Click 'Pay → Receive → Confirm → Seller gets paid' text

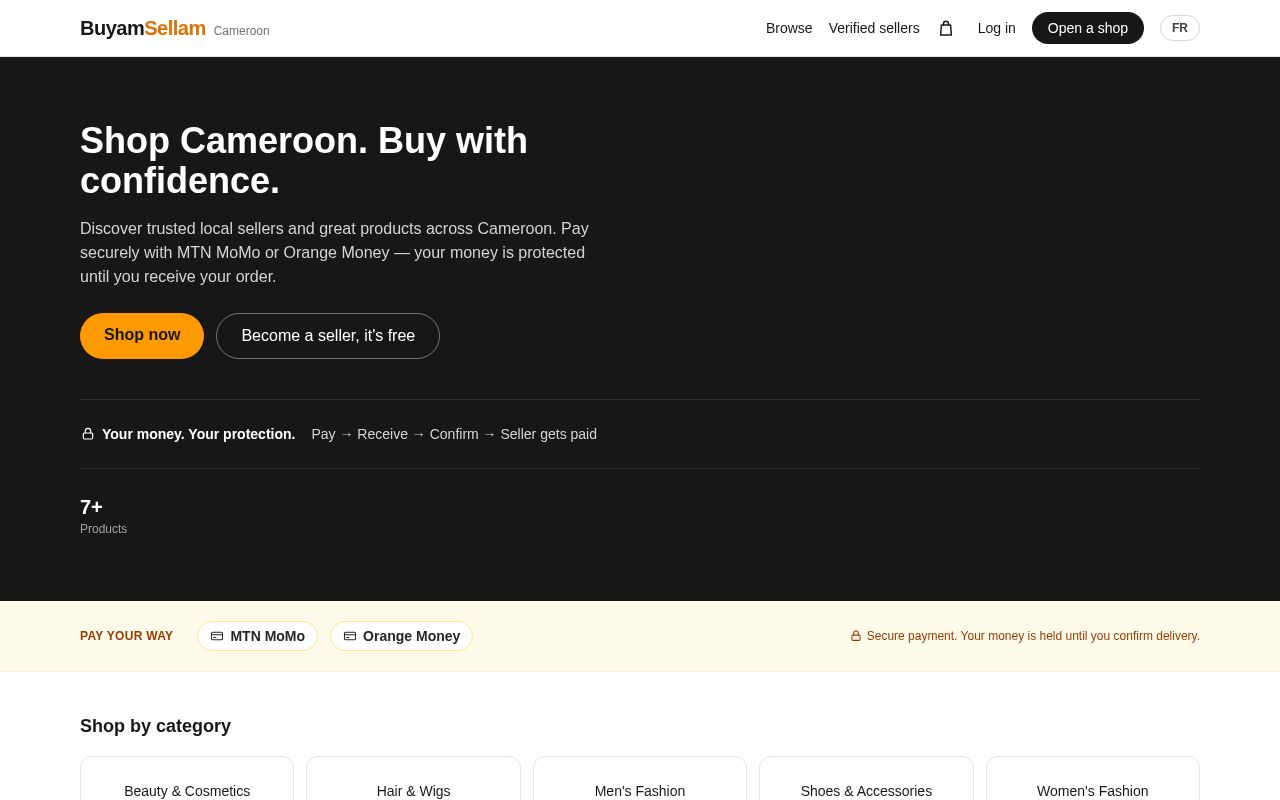(454, 434)
